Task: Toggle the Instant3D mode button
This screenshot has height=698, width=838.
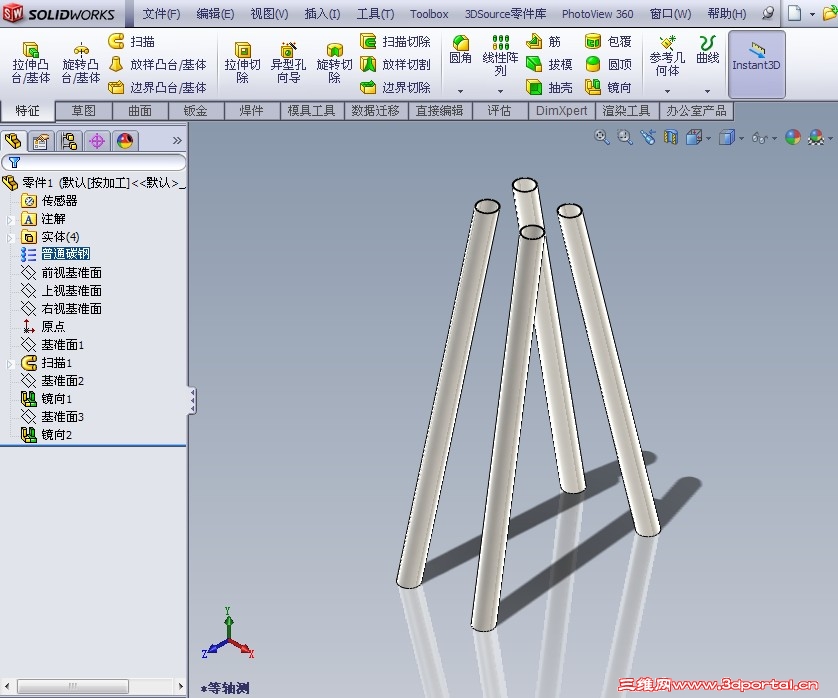Action: [756, 64]
